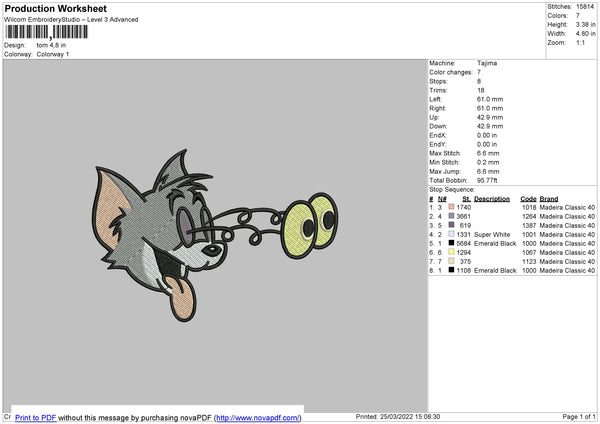Select the Total Bobbin value 95.77ft
This screenshot has height=424, width=600.
[x=487, y=180]
